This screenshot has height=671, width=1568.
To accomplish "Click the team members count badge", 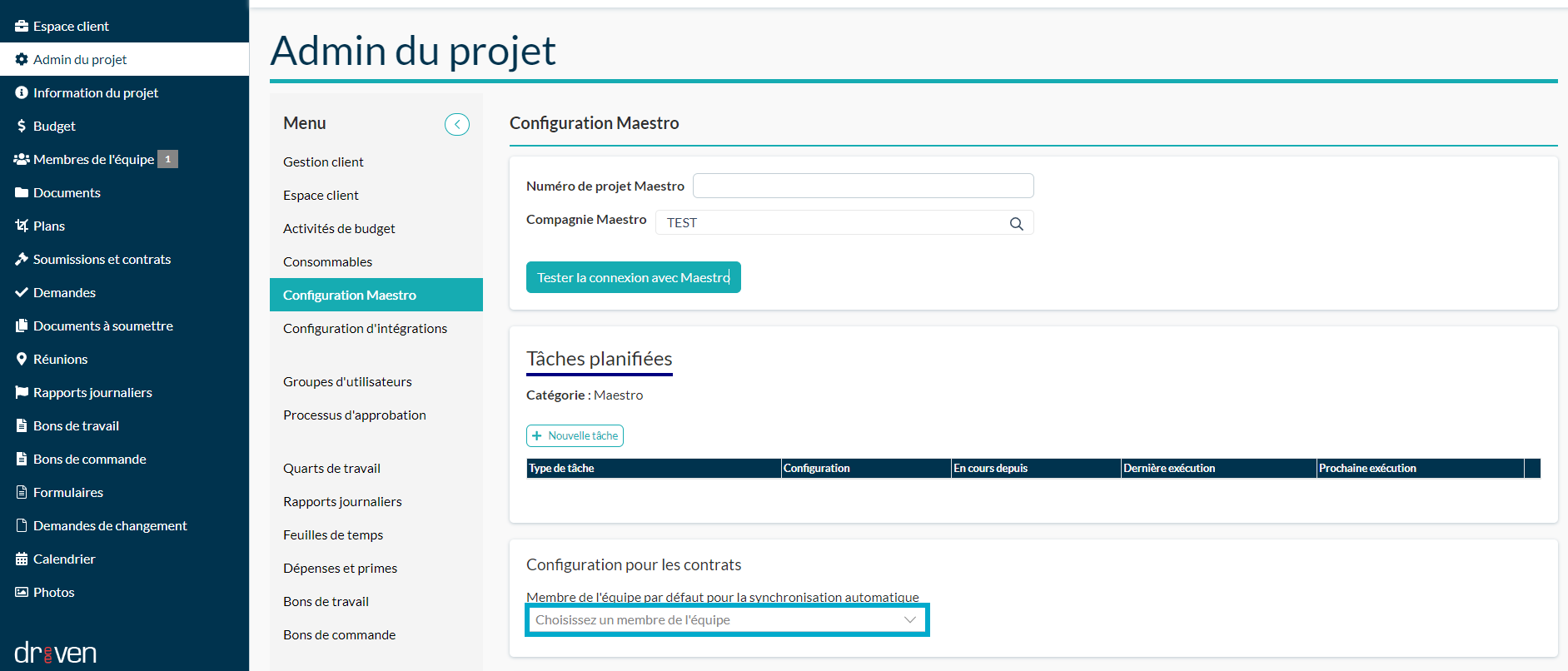I will (167, 159).
